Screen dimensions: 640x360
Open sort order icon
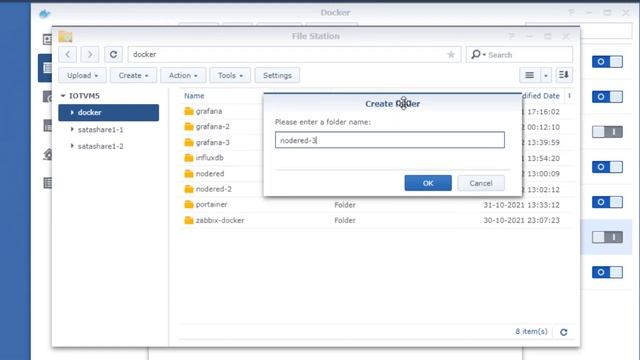(x=564, y=75)
